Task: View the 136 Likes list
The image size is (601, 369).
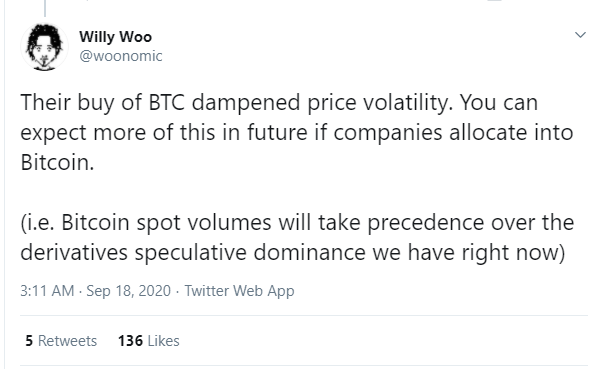Action: click(x=149, y=341)
